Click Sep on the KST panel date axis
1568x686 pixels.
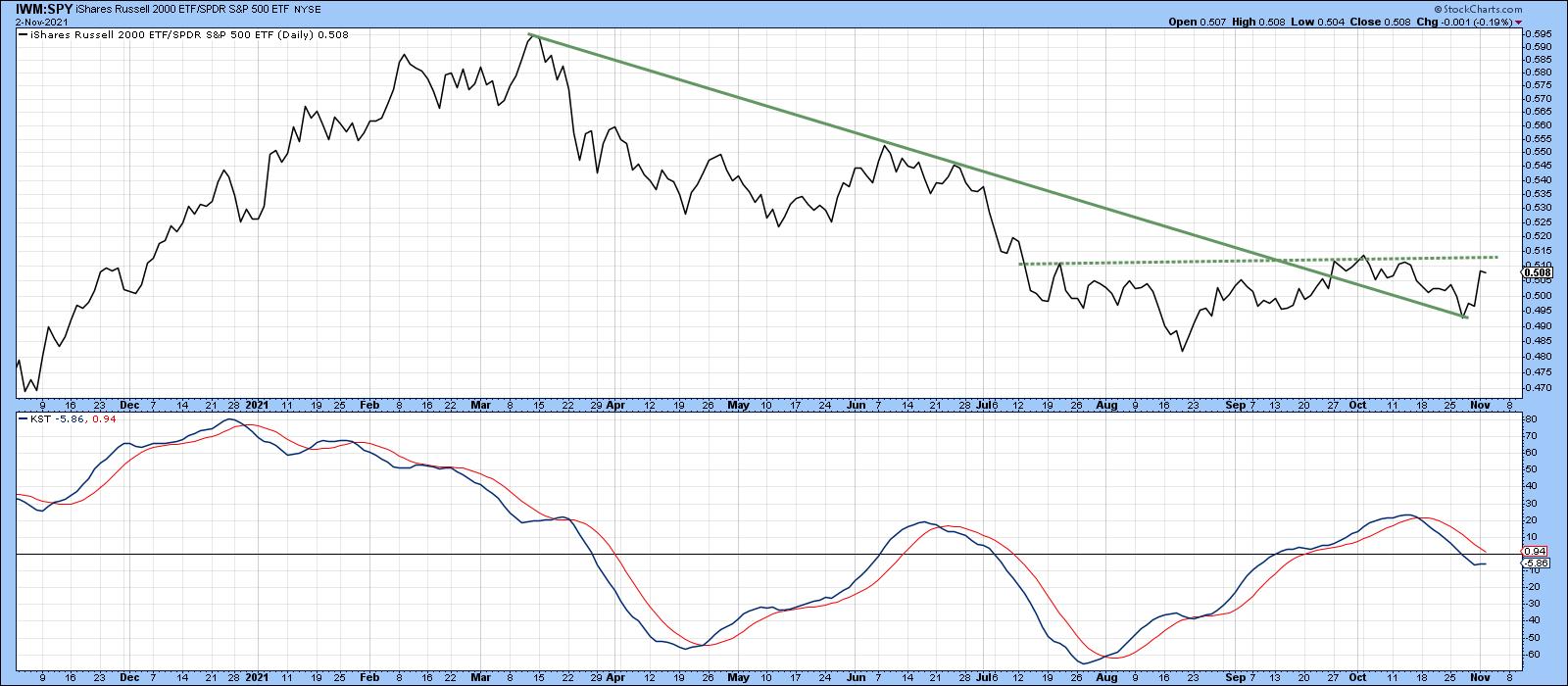click(1236, 676)
